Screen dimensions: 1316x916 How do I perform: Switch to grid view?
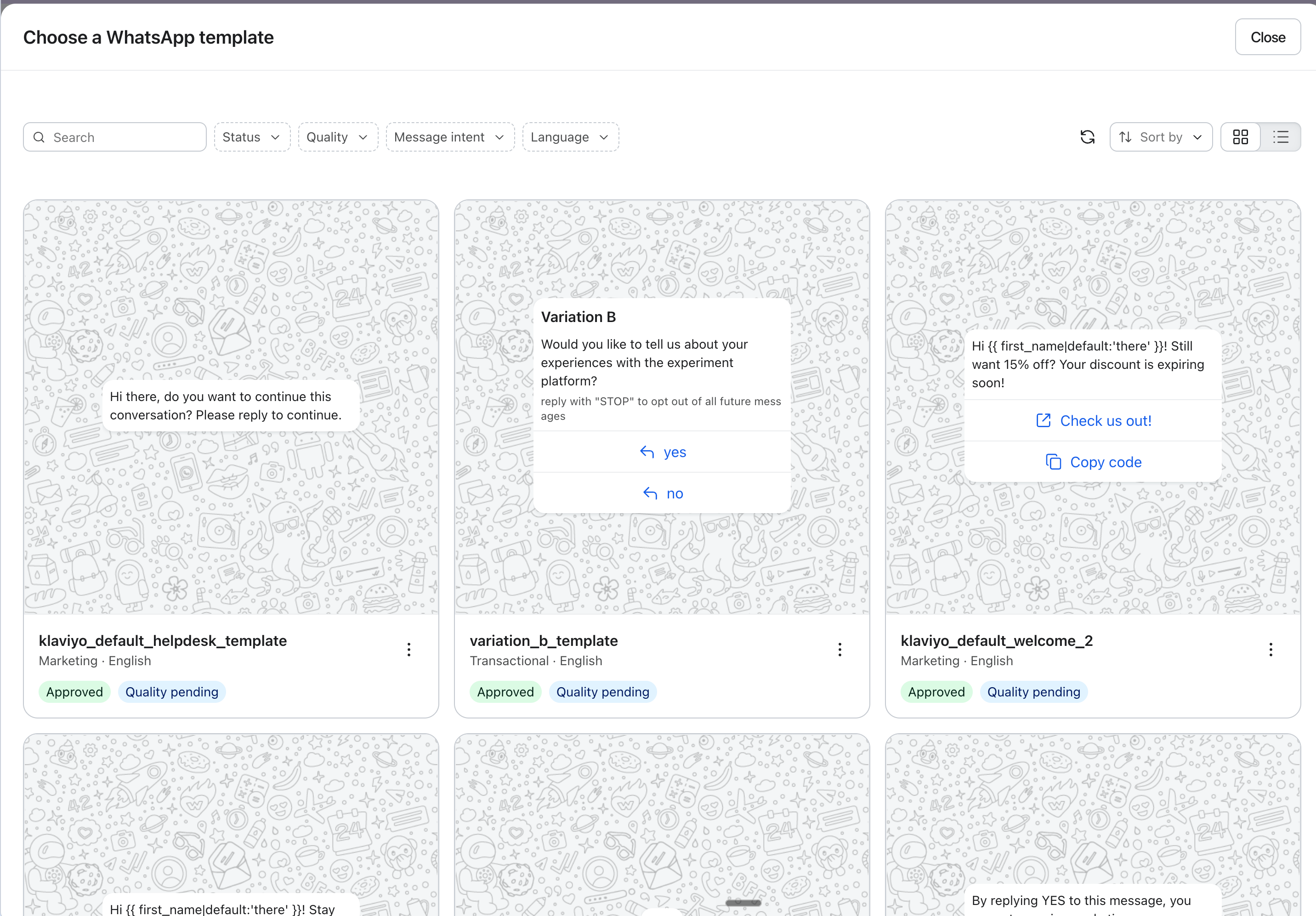pos(1240,137)
